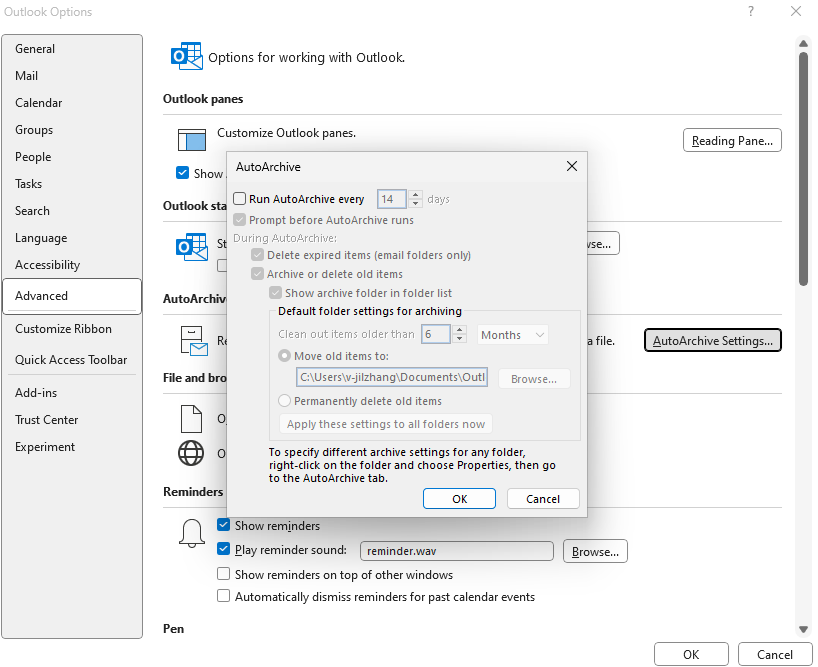Click the globe browser icon
This screenshot has width=818, height=667.
click(191, 453)
